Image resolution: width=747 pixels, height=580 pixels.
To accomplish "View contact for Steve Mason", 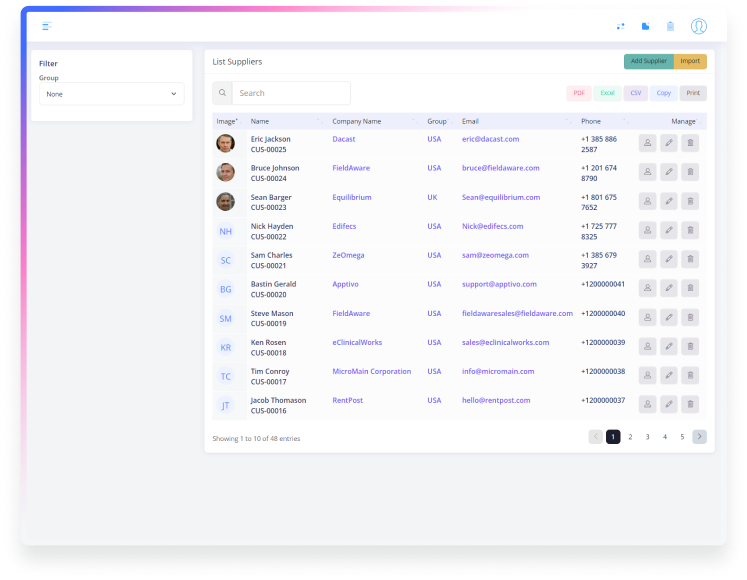I will (x=647, y=317).
